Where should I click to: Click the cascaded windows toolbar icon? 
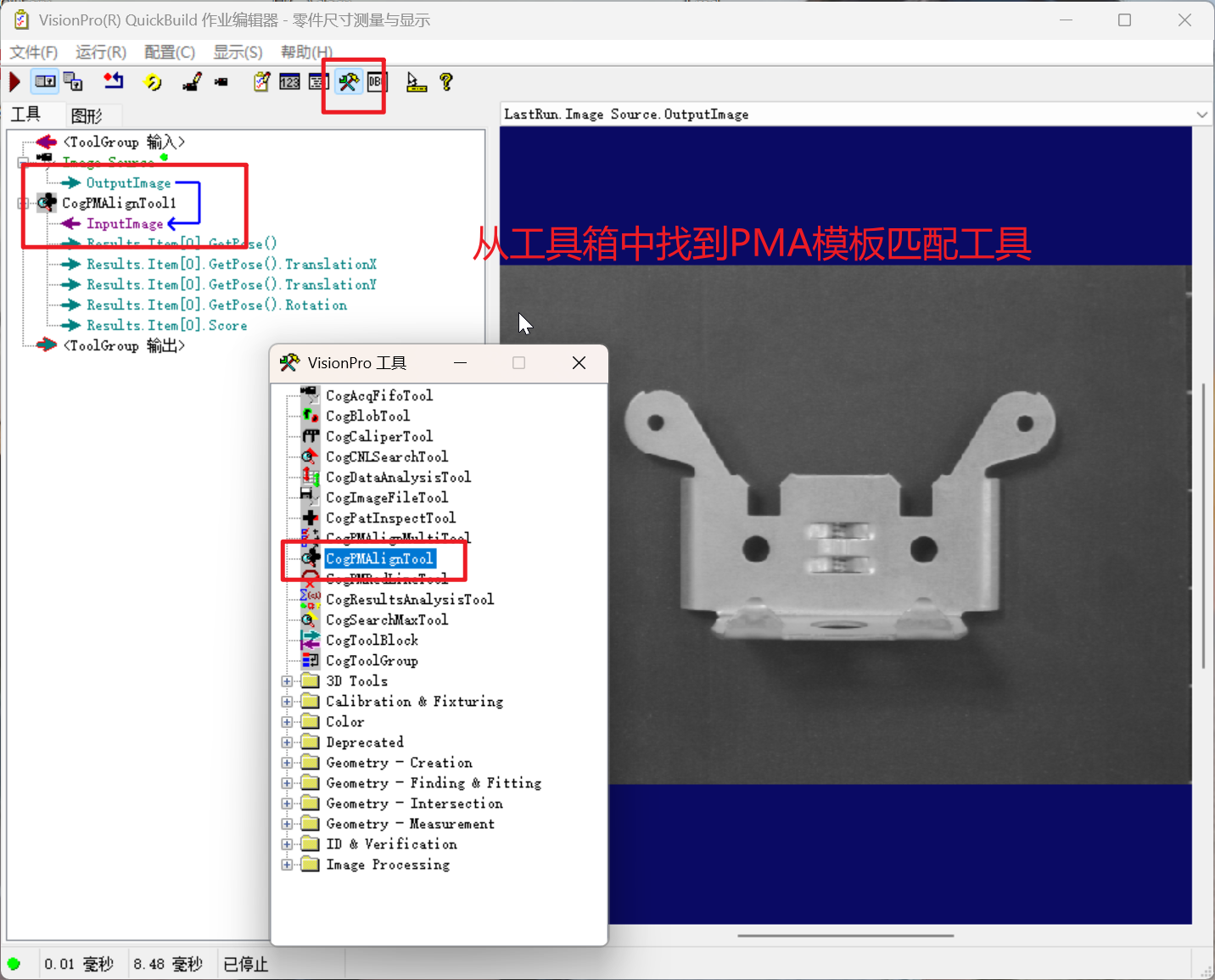pyautogui.click(x=74, y=81)
